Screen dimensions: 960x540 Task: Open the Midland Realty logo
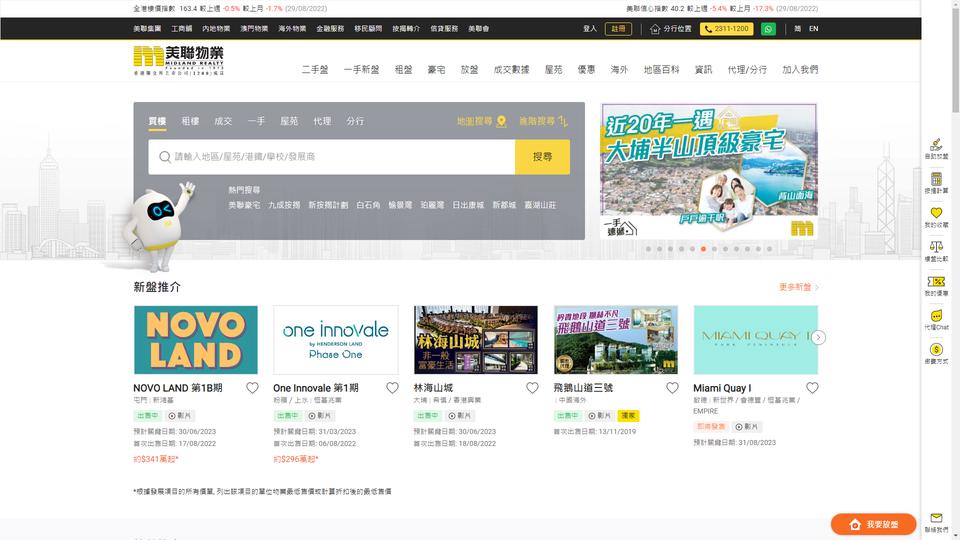179,60
